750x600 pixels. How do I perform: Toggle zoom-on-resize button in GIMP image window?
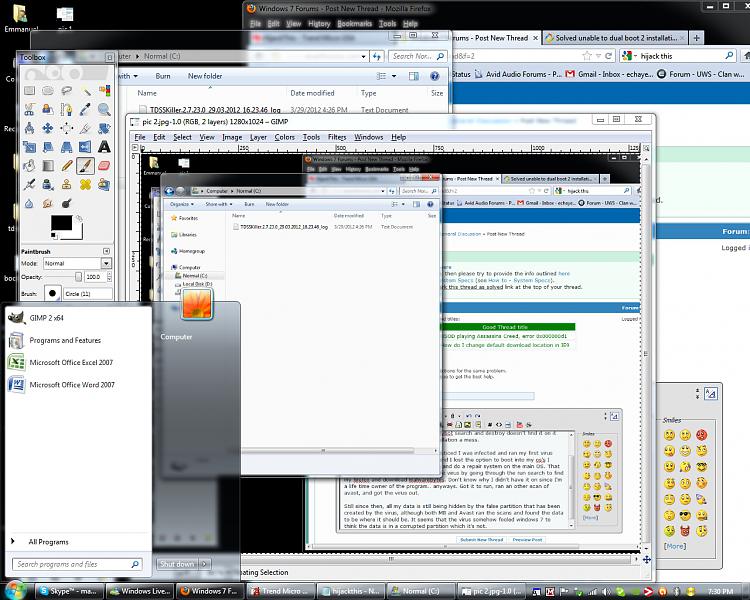(646, 148)
